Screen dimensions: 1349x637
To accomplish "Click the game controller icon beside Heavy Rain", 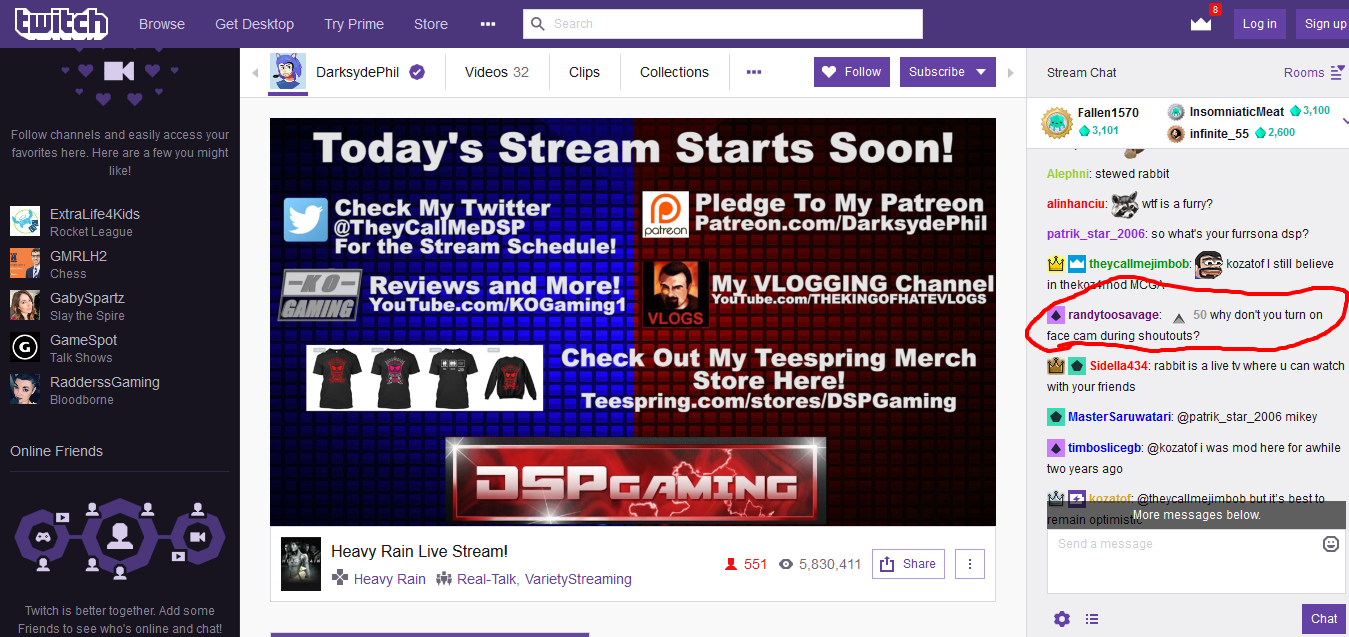I will click(340, 578).
